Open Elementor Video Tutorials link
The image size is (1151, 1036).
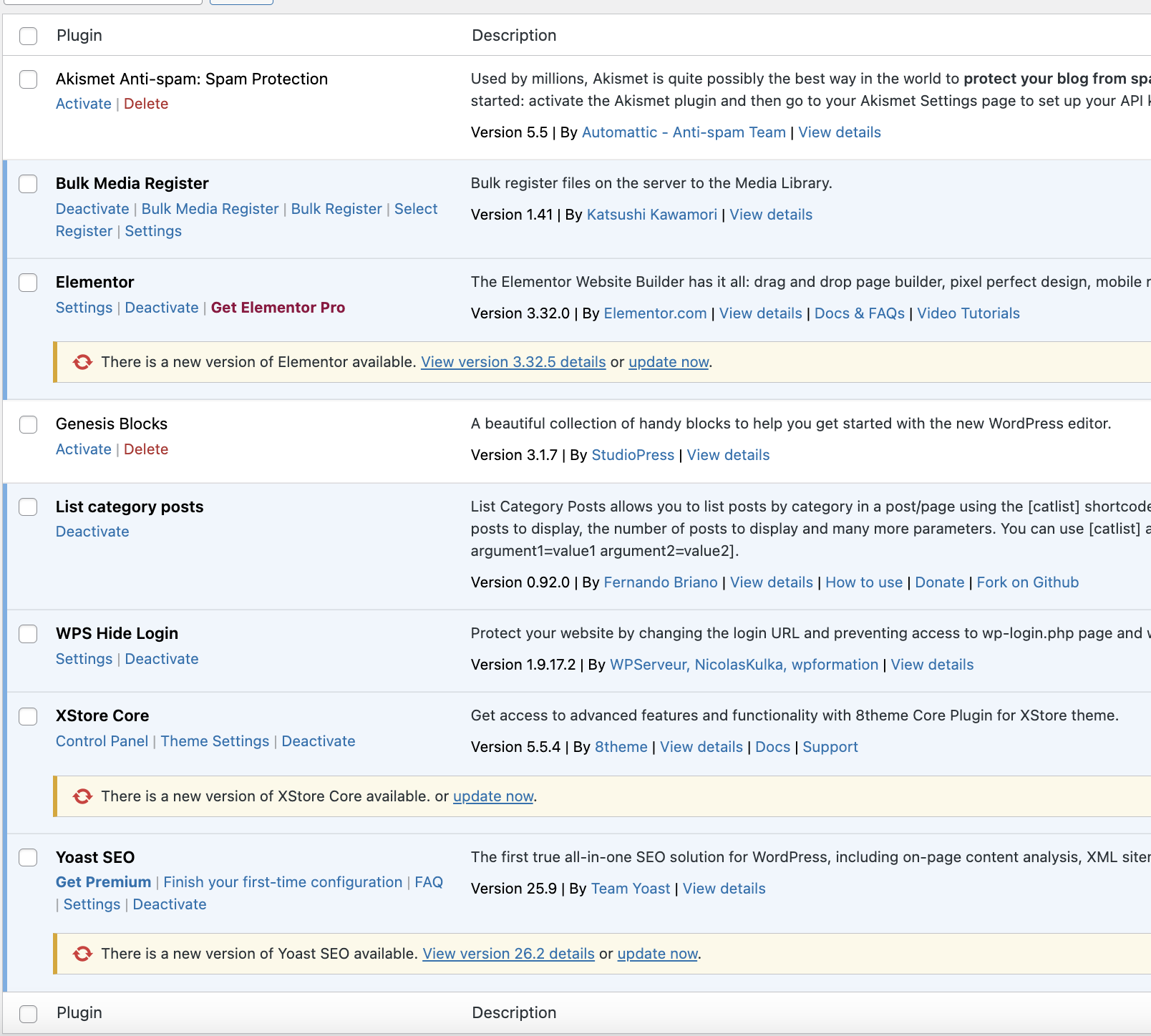click(x=968, y=313)
